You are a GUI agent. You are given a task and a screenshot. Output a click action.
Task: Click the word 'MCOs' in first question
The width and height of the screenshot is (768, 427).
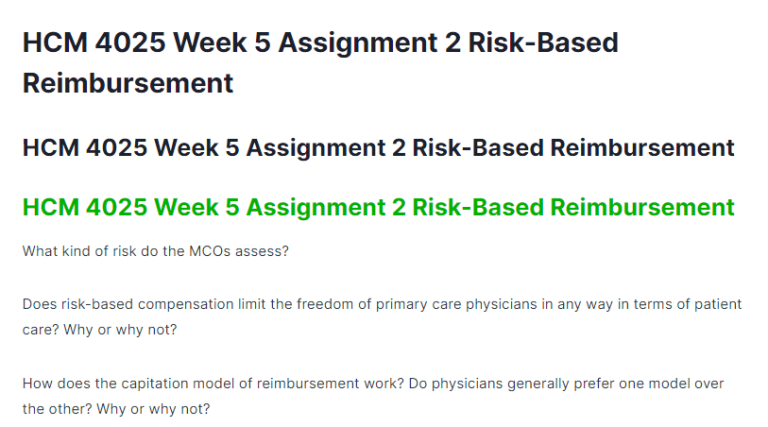point(210,251)
